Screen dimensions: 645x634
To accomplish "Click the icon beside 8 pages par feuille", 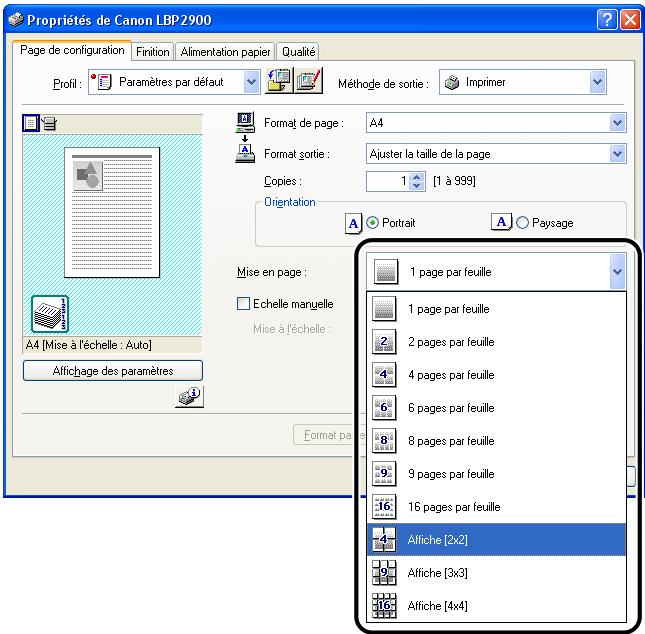I will (x=384, y=441).
